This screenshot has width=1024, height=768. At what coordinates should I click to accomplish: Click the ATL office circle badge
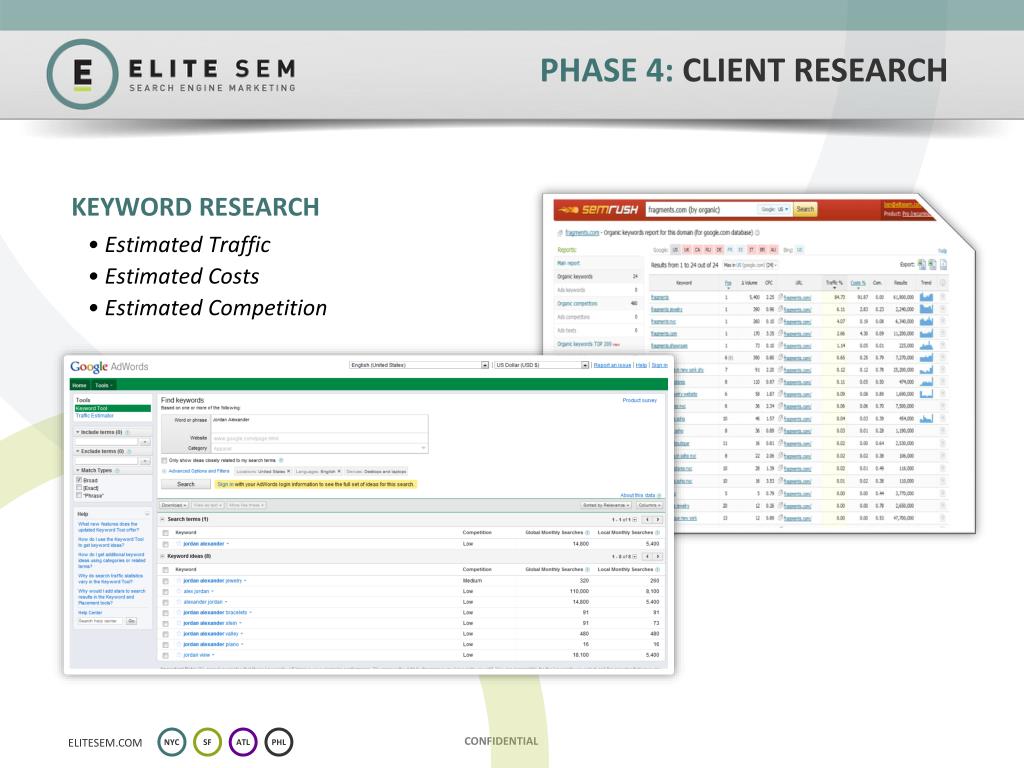(x=243, y=742)
